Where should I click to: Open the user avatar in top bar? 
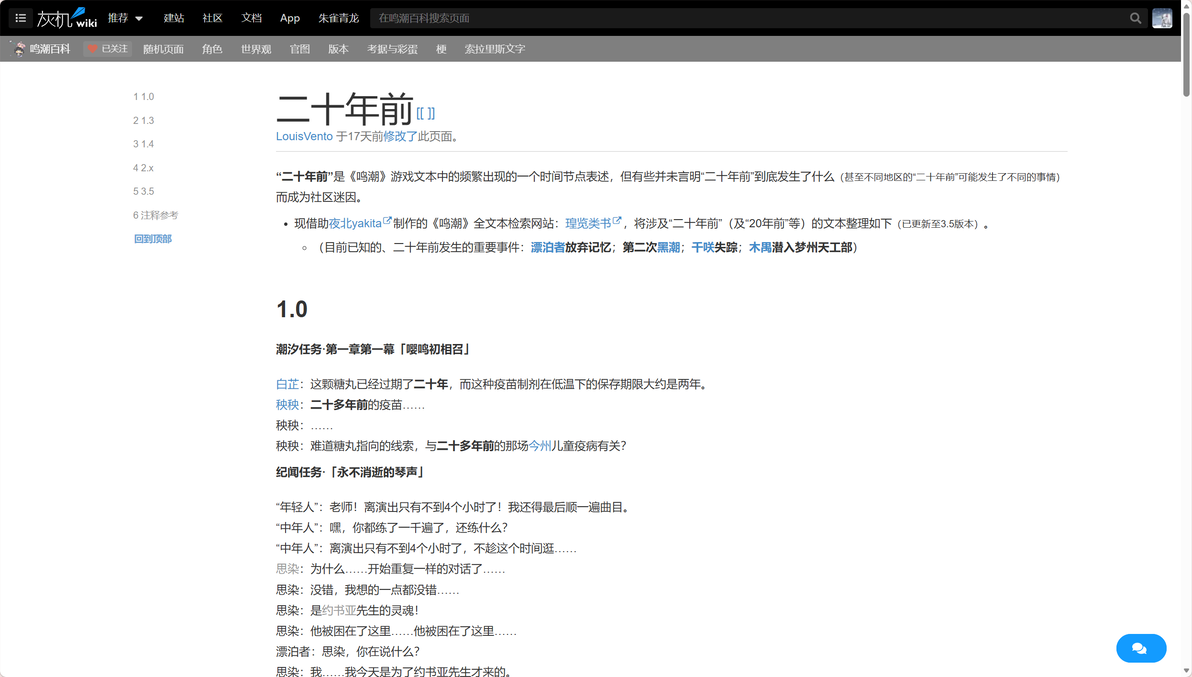click(x=1162, y=18)
